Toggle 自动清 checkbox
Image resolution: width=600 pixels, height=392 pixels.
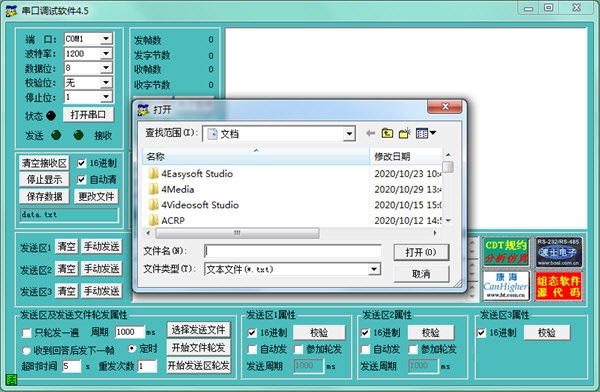[82, 180]
